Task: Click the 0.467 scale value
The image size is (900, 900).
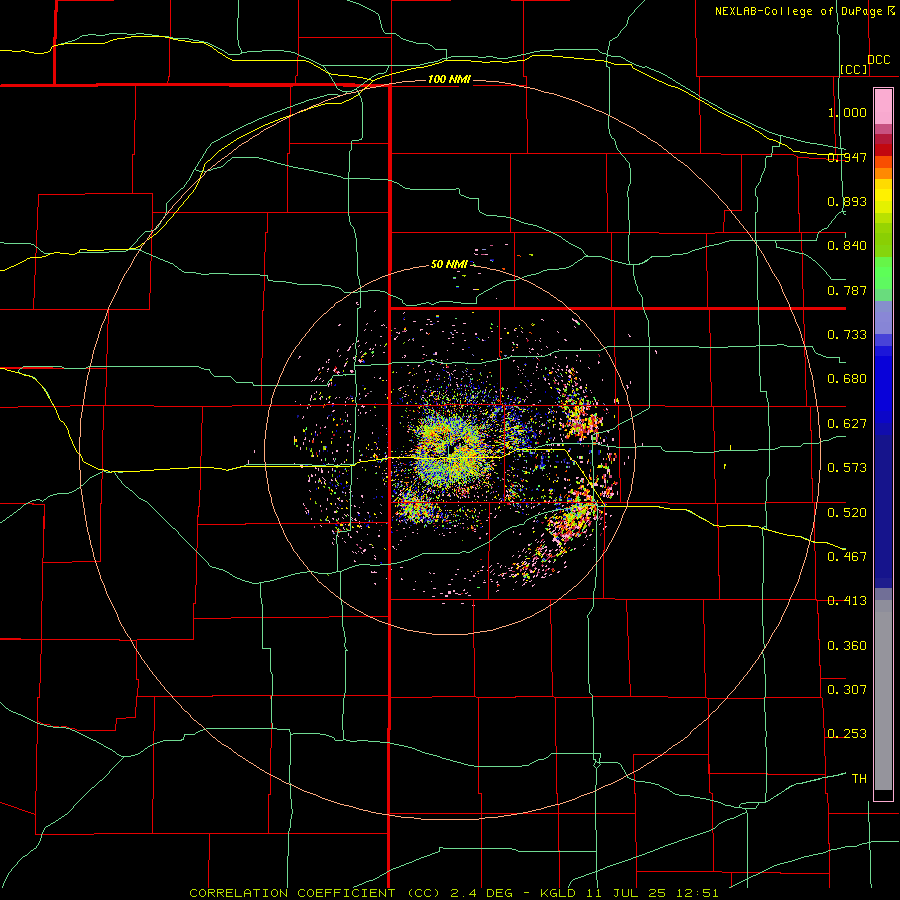Action: click(x=847, y=556)
